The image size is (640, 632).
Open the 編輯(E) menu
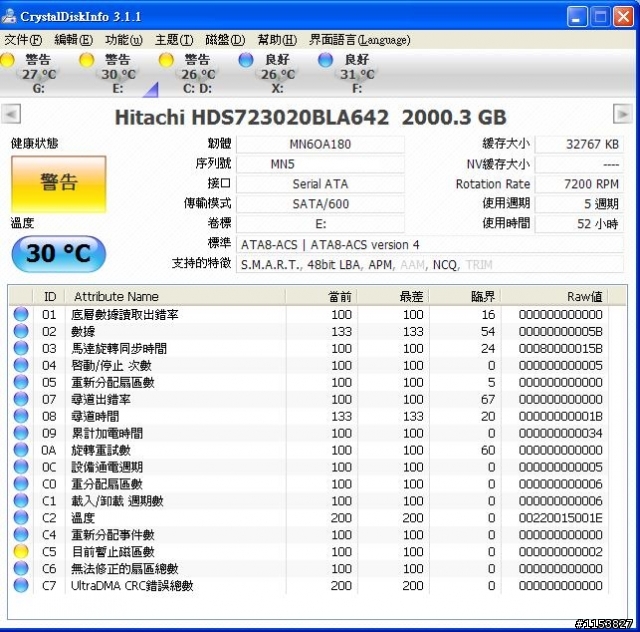[x=73, y=40]
